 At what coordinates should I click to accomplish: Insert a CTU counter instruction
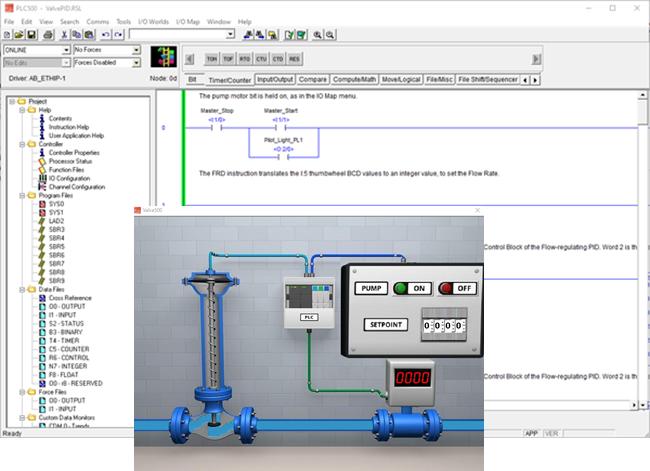[261, 59]
